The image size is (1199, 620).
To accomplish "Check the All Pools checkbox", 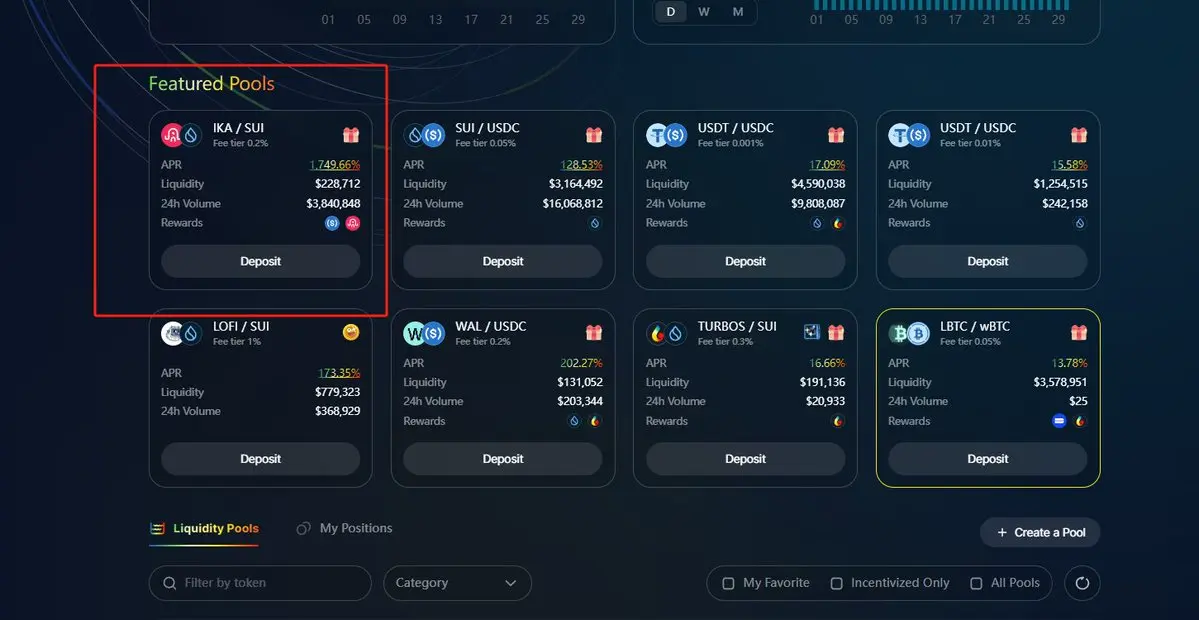I will (976, 583).
